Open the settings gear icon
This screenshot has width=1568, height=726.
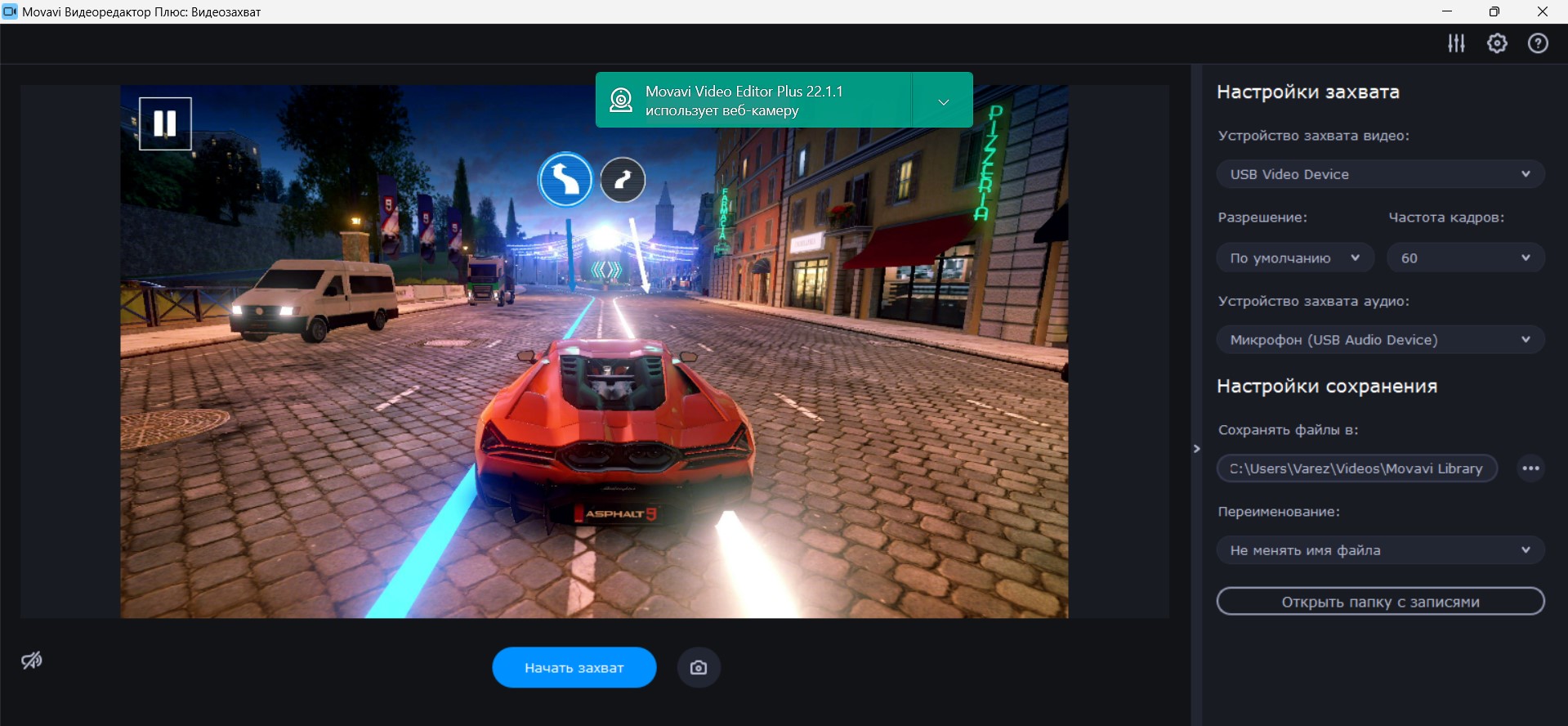[x=1497, y=43]
